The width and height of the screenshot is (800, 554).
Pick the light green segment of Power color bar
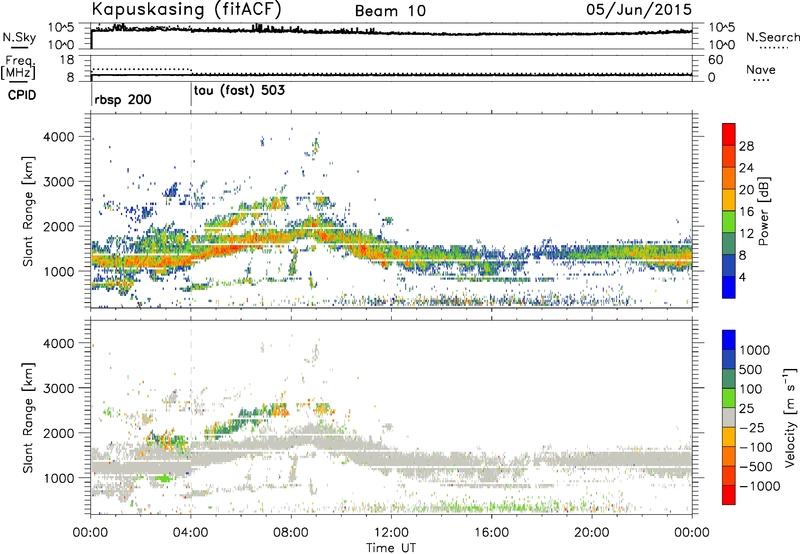[729, 222]
